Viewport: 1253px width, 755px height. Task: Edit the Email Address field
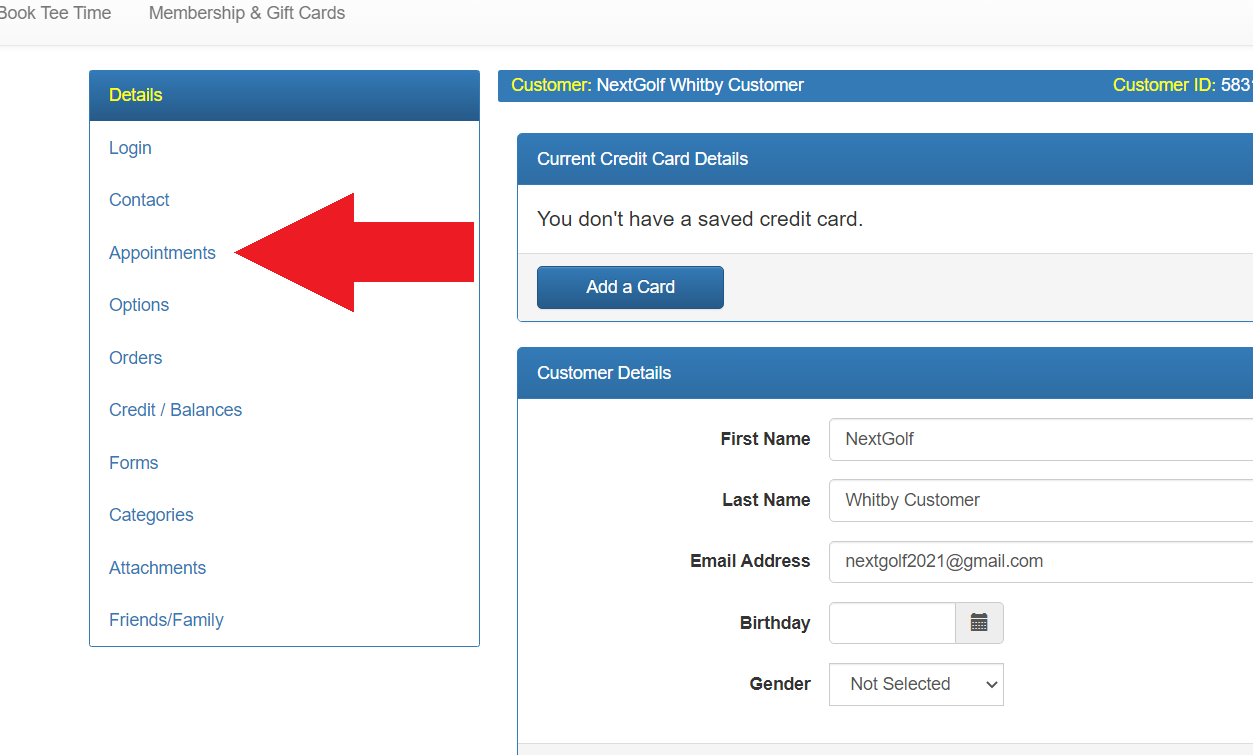(1041, 562)
